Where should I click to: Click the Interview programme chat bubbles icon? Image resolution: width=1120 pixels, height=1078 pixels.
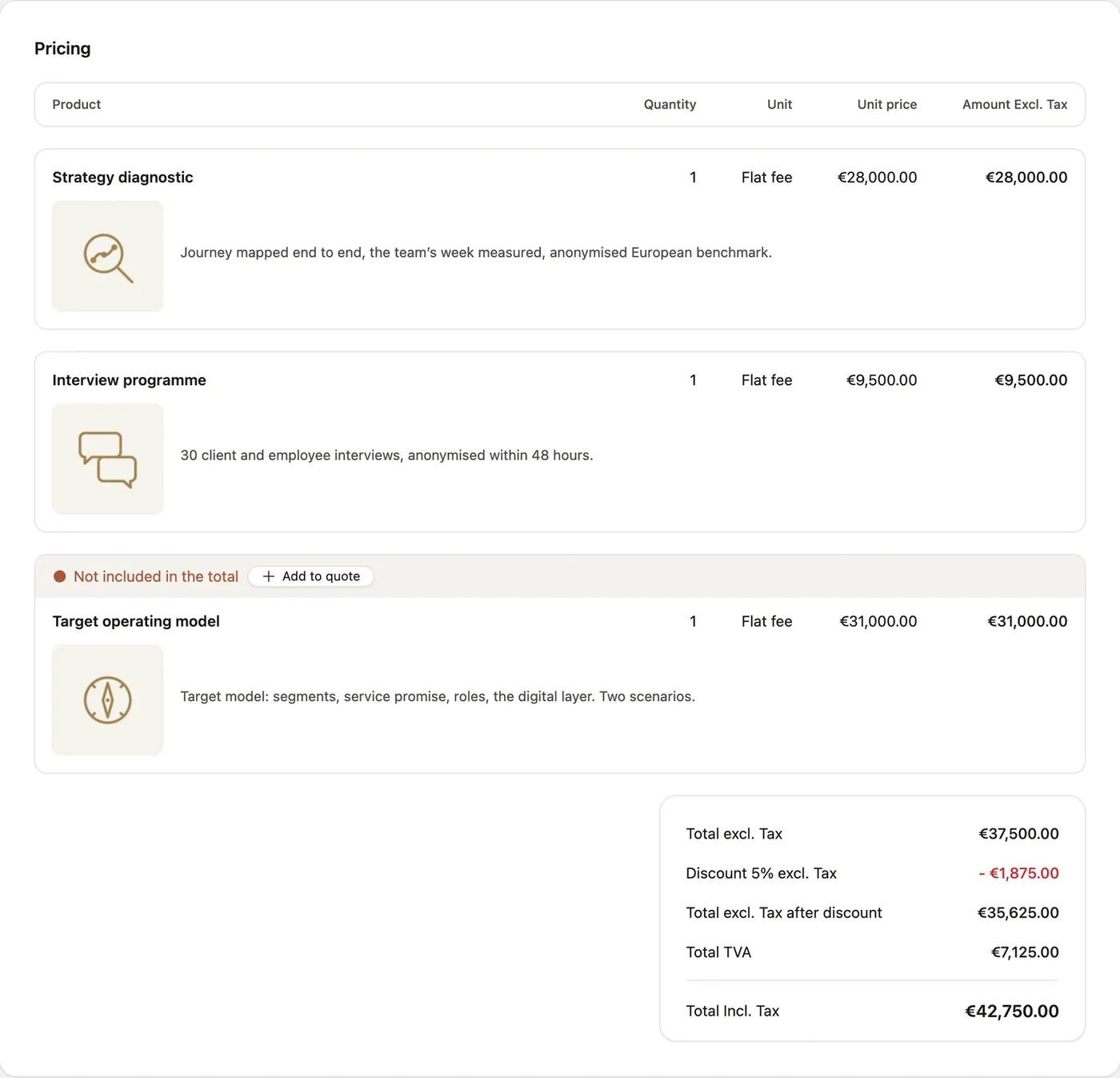click(x=108, y=459)
